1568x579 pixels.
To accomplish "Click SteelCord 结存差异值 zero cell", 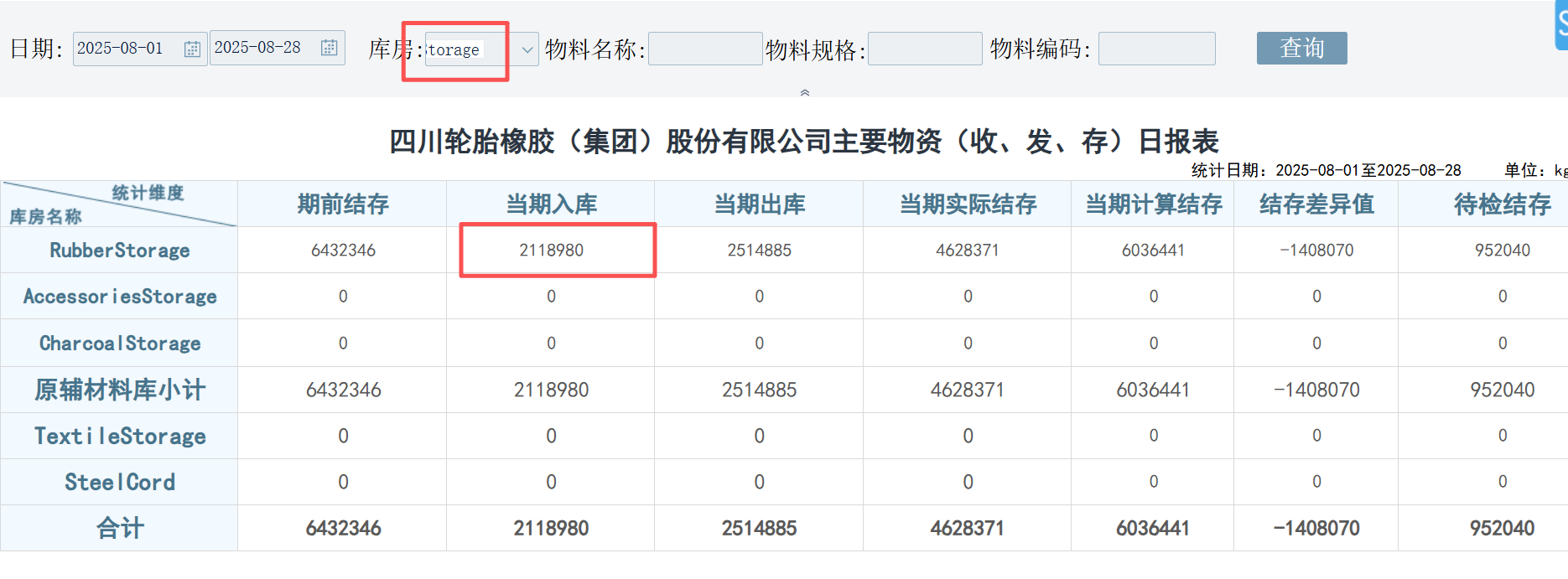I will (1316, 482).
